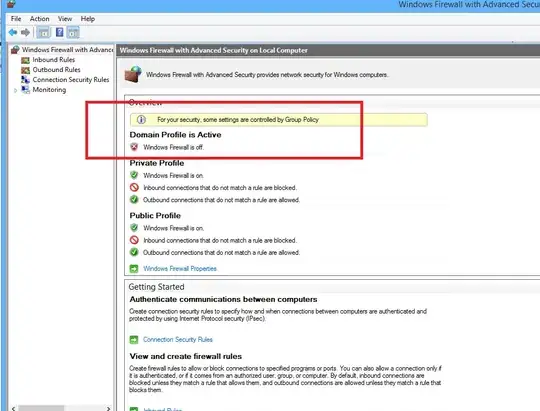This screenshot has width=540, height=411.
Task: Select Connection Security Rules in the console tree
Action: pyautogui.click(x=71, y=80)
